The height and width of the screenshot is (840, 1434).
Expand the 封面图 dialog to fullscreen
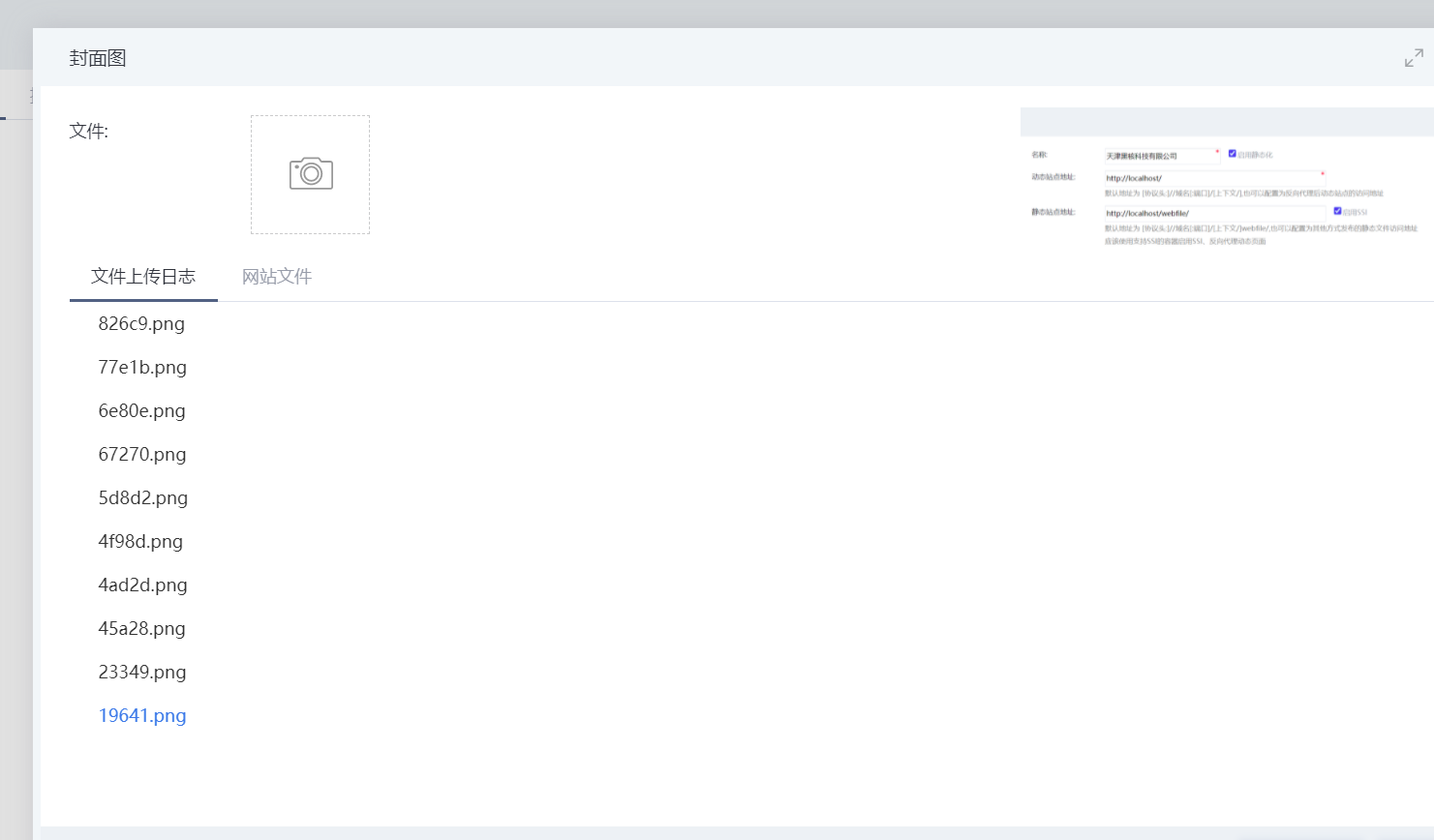pos(1414,58)
